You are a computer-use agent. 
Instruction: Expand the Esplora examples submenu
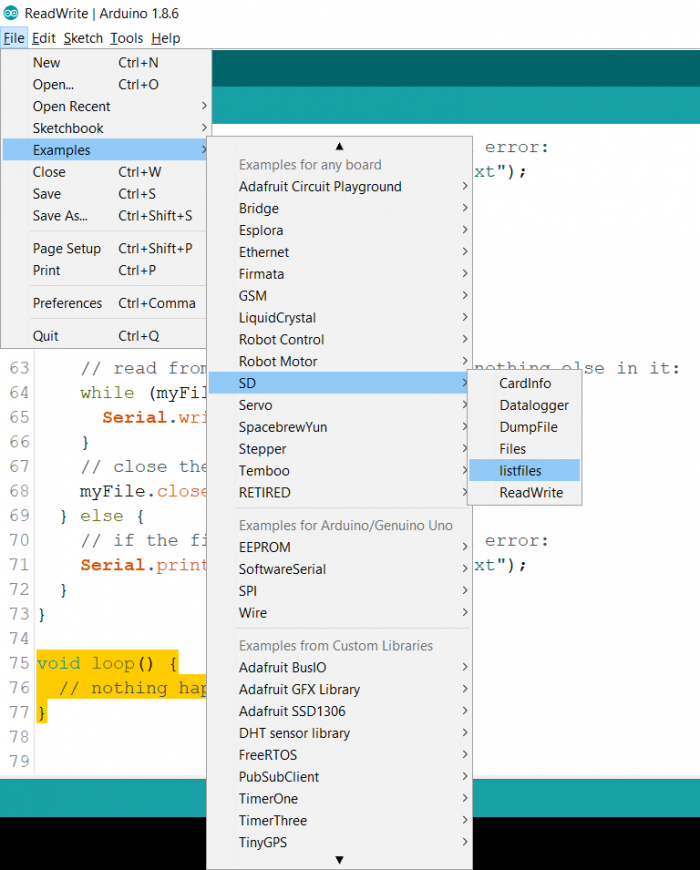coord(339,230)
